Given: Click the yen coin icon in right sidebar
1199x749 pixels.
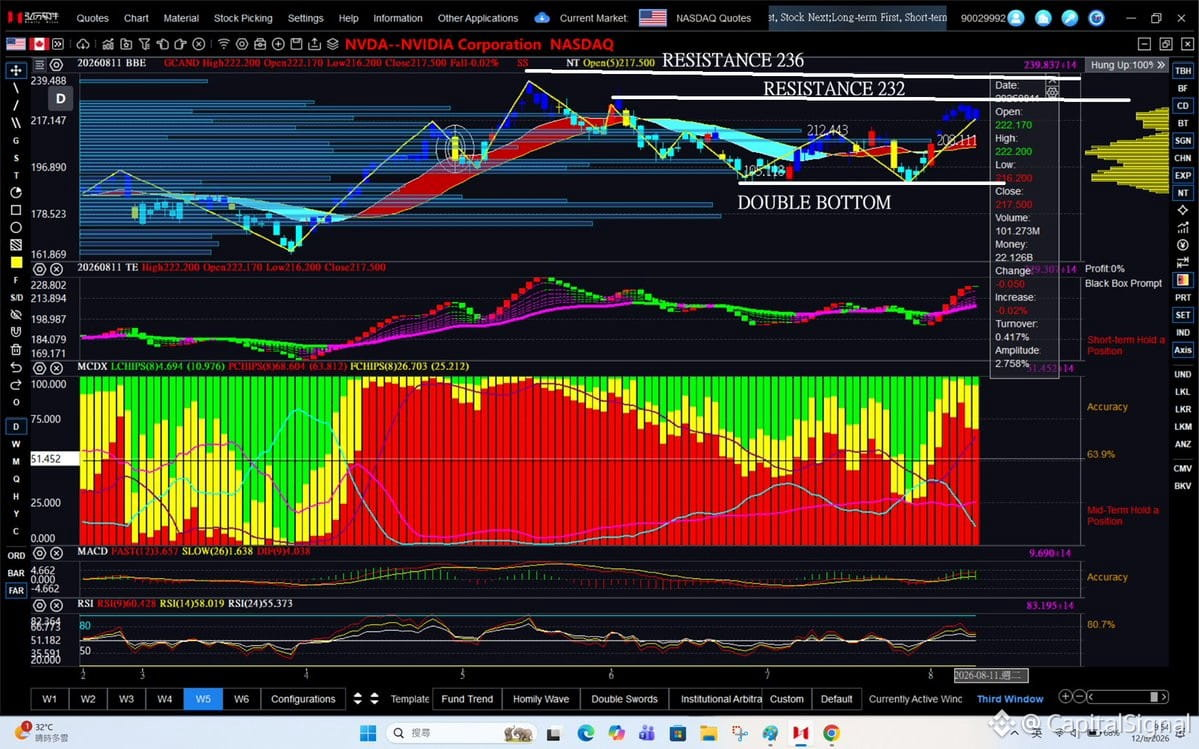Looking at the screenshot, I should pos(1183,245).
